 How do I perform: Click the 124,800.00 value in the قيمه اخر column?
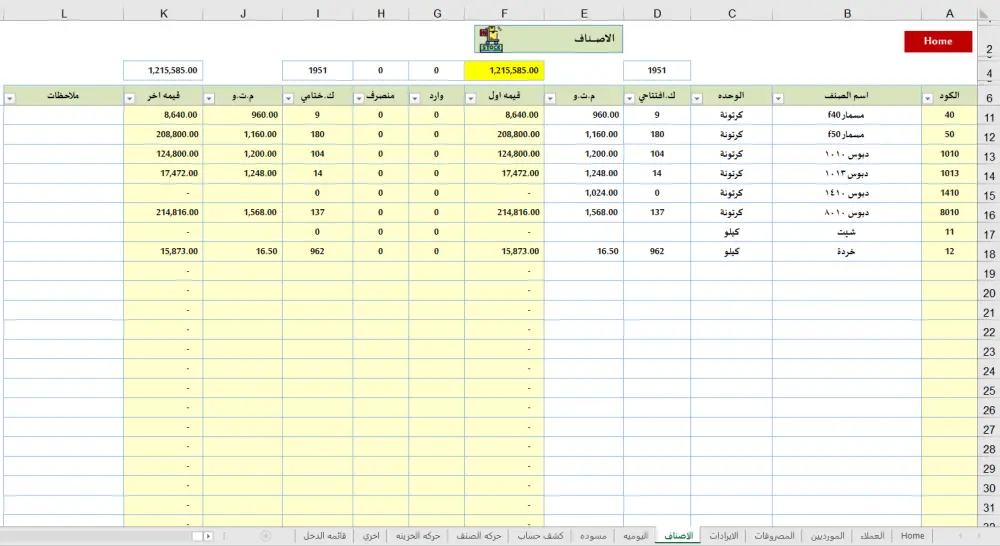click(163, 154)
